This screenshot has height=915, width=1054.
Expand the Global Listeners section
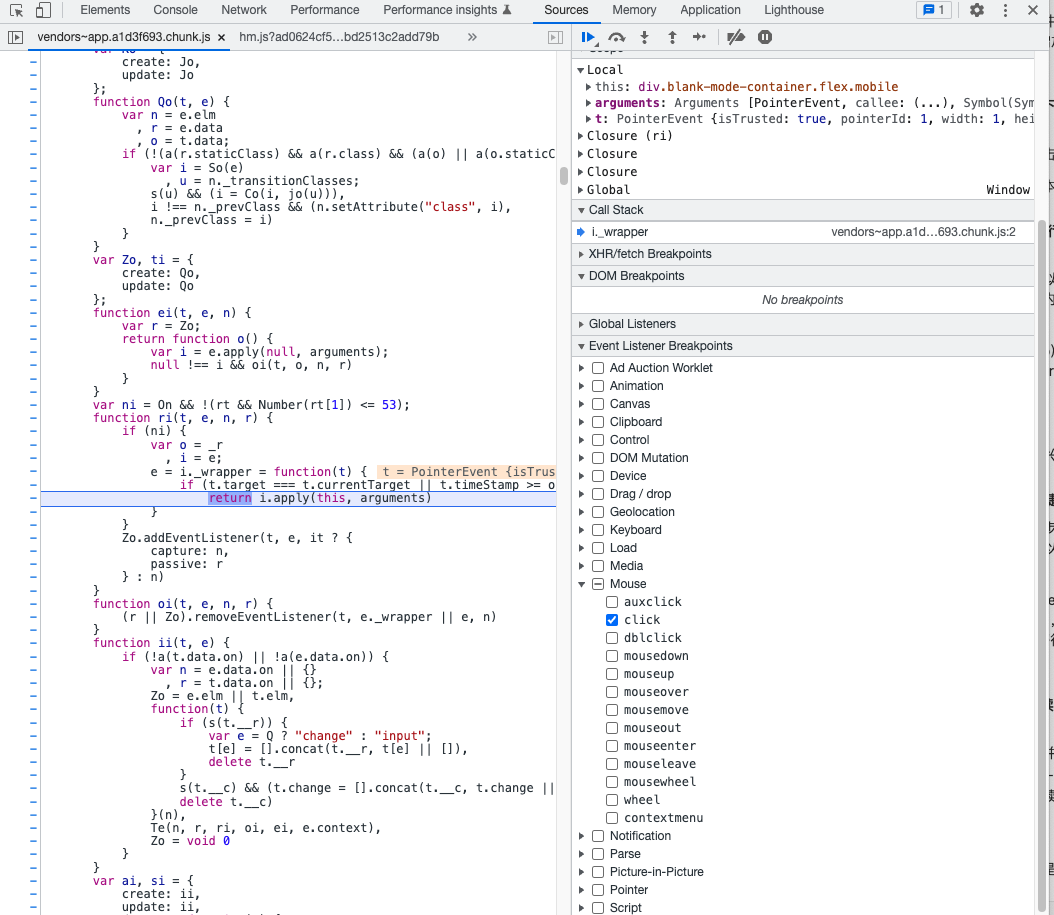coord(581,324)
